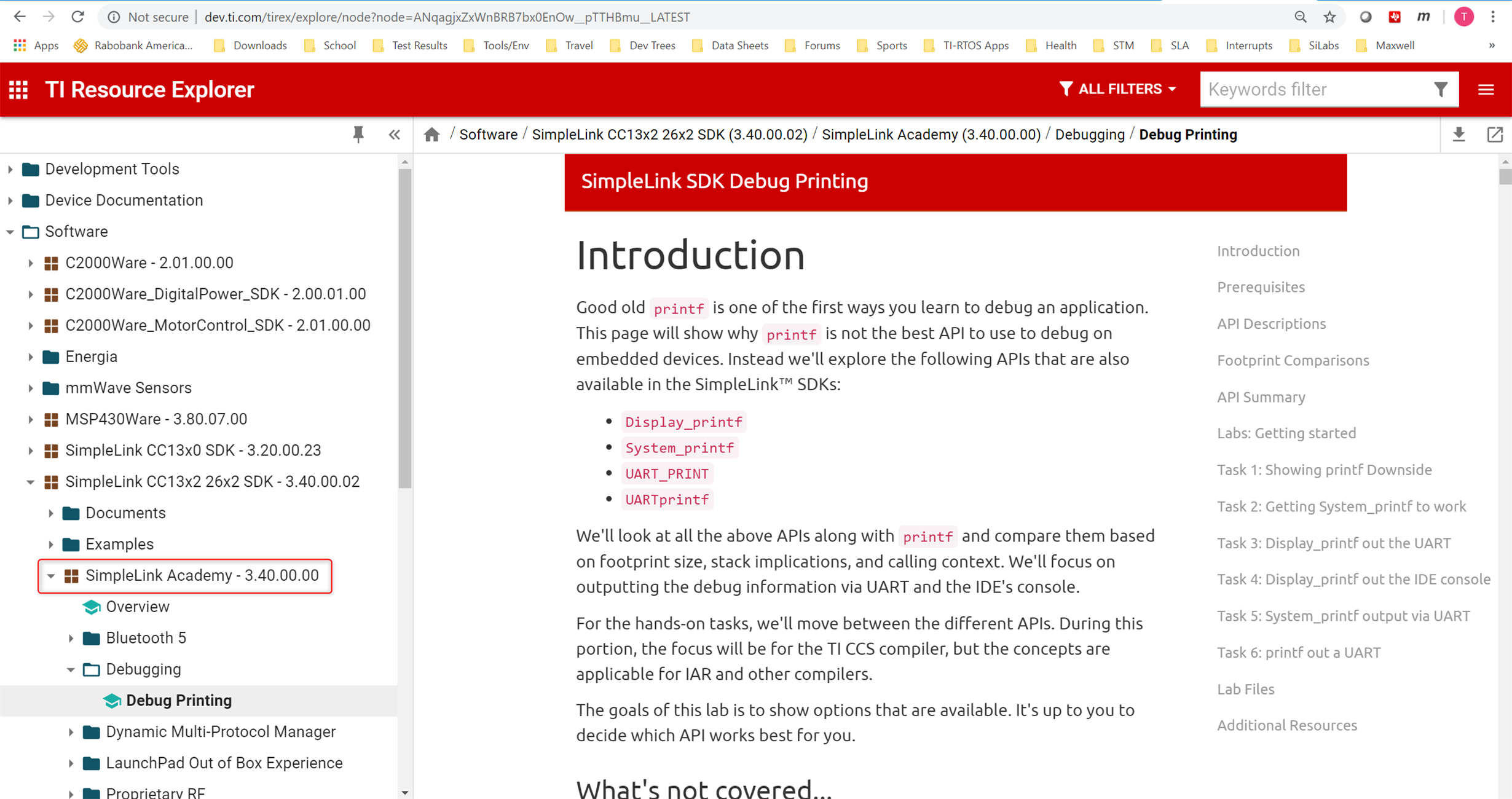
Task: Expand the Bluetooth 5 folder
Action: (x=71, y=638)
